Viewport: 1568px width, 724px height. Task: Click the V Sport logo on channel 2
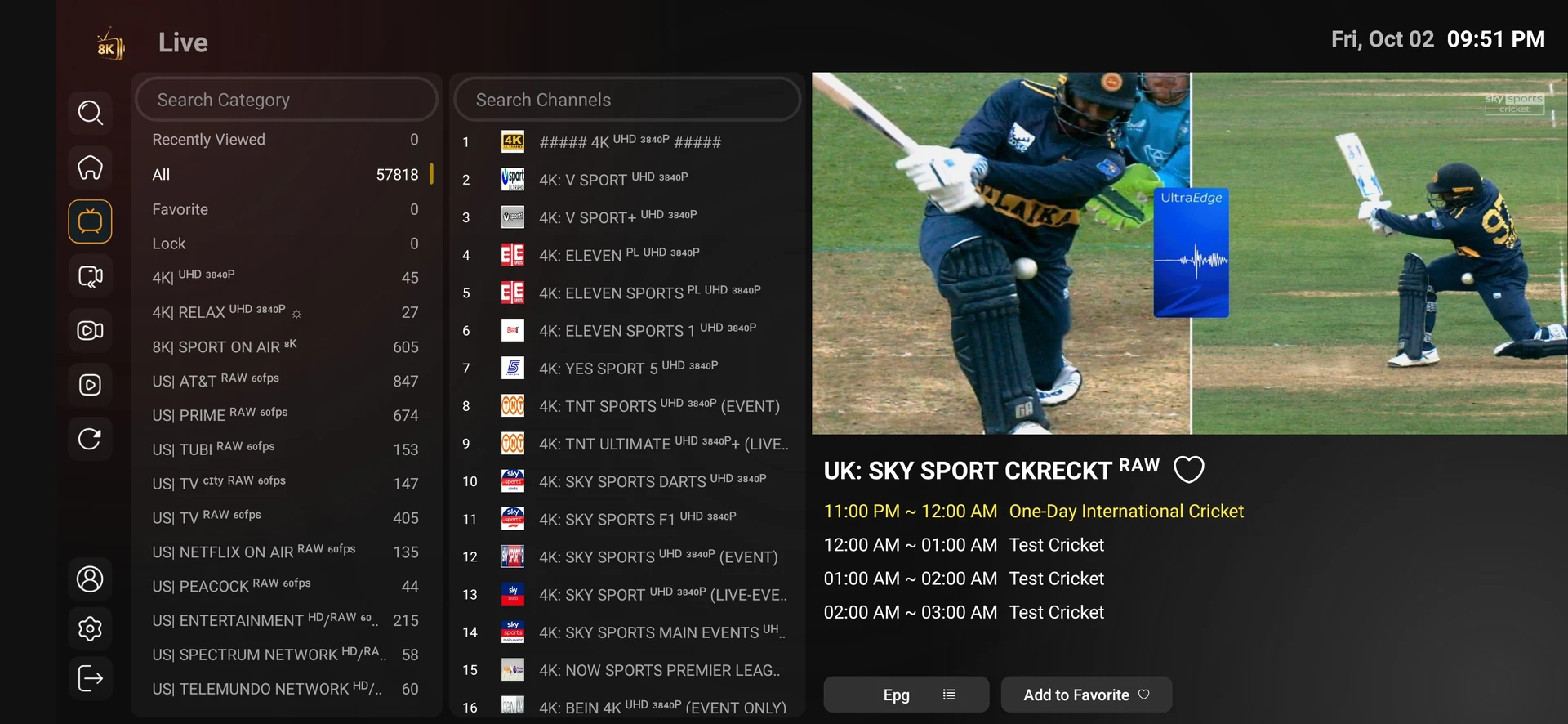click(x=513, y=180)
